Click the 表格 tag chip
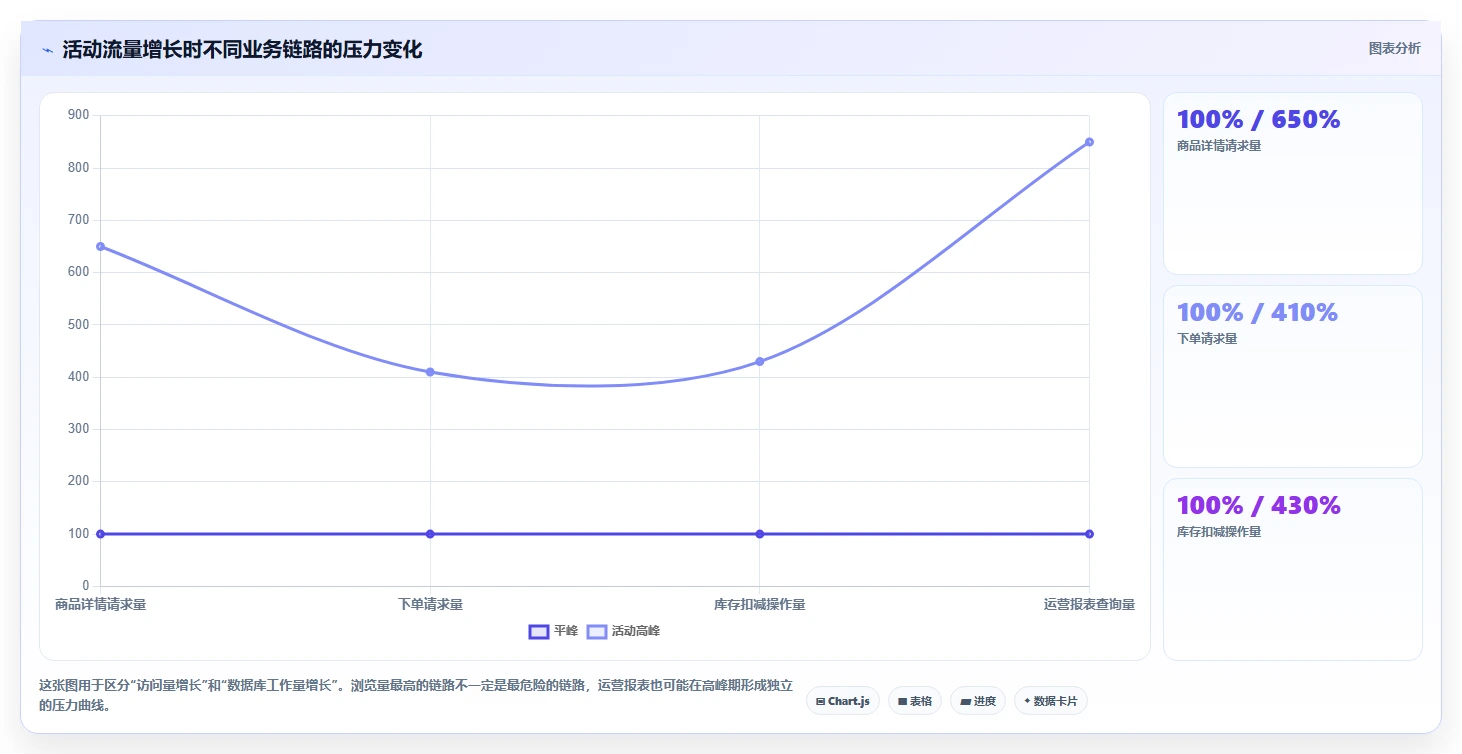 click(x=914, y=701)
